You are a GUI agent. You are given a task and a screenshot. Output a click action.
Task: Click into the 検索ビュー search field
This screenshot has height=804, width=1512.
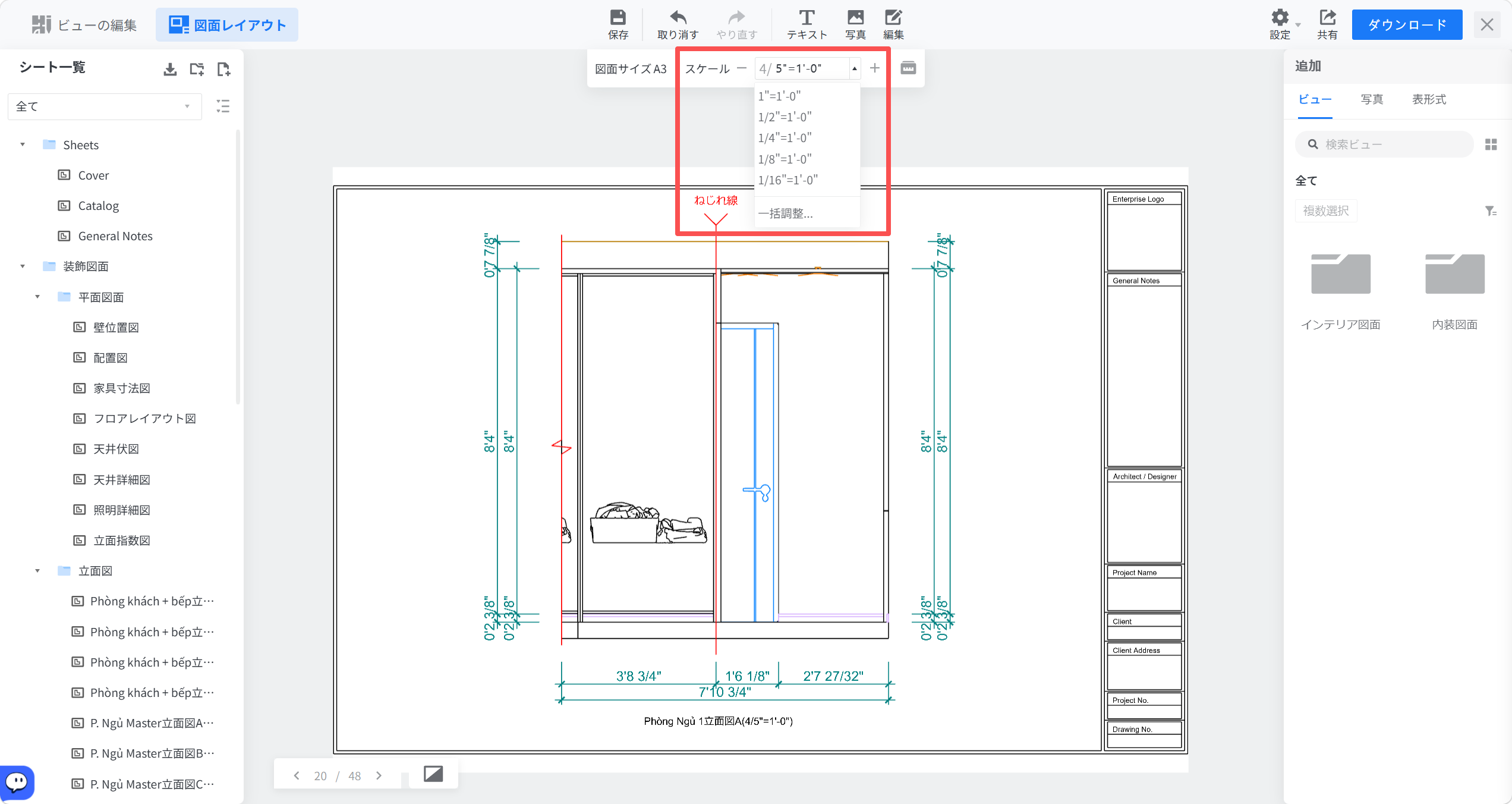tap(1384, 145)
